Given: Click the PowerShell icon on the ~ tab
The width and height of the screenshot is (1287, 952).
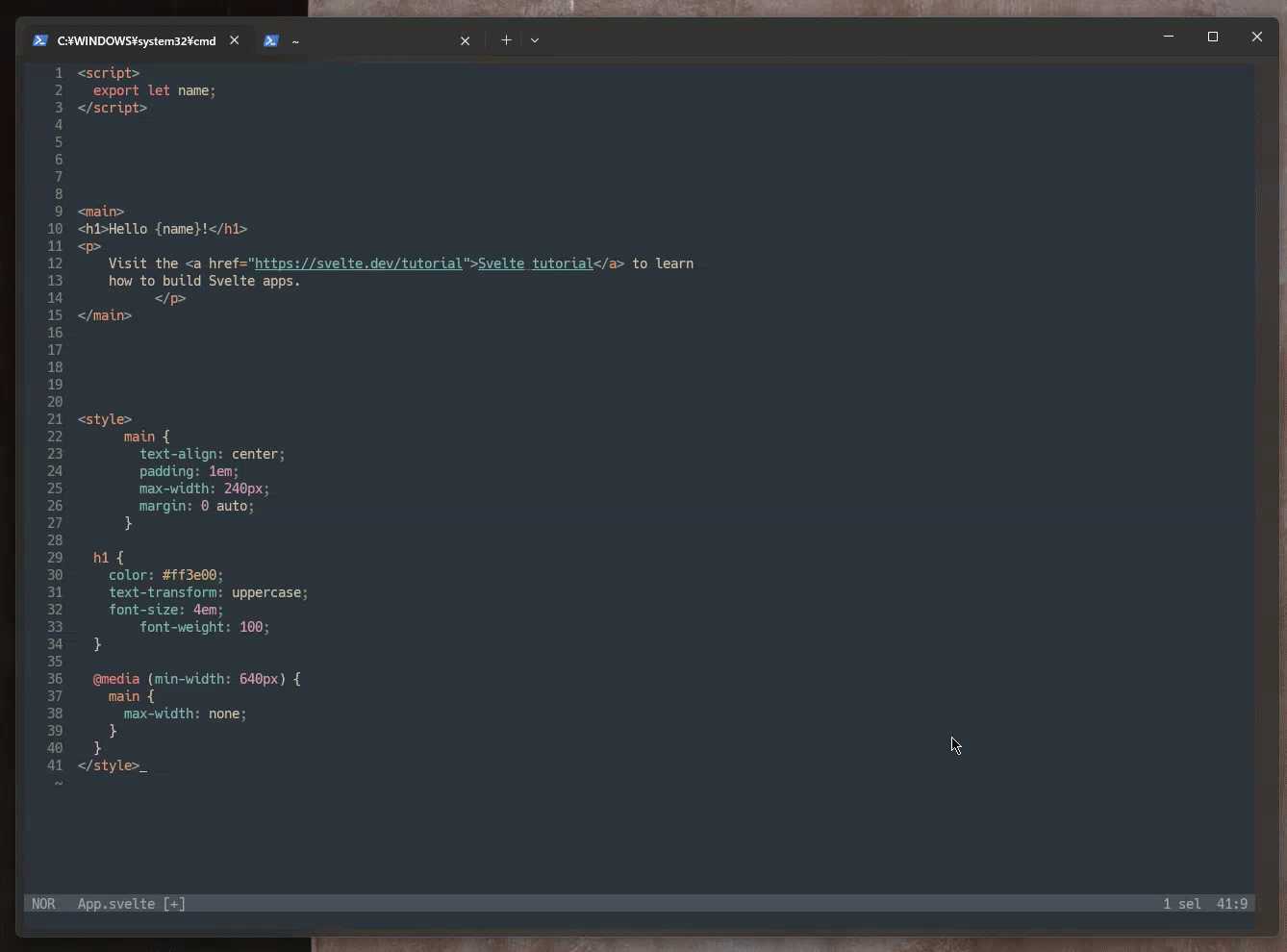Looking at the screenshot, I should [271, 40].
